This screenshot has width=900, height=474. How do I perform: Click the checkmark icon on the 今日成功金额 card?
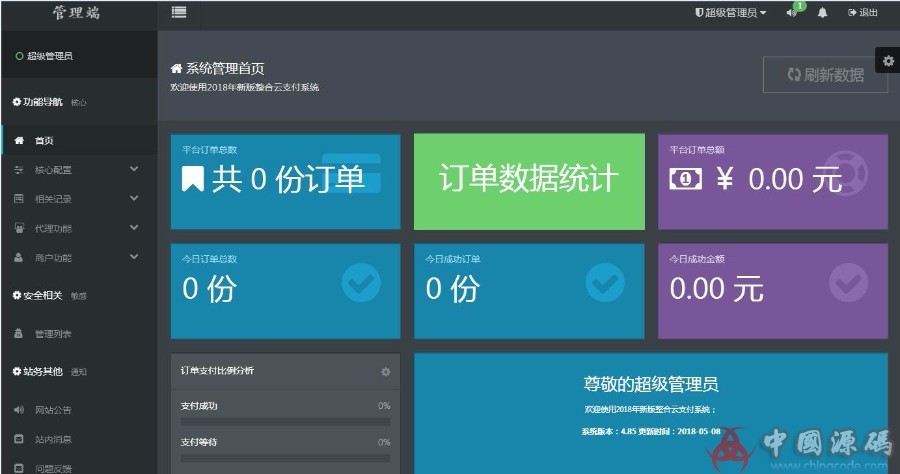point(848,283)
